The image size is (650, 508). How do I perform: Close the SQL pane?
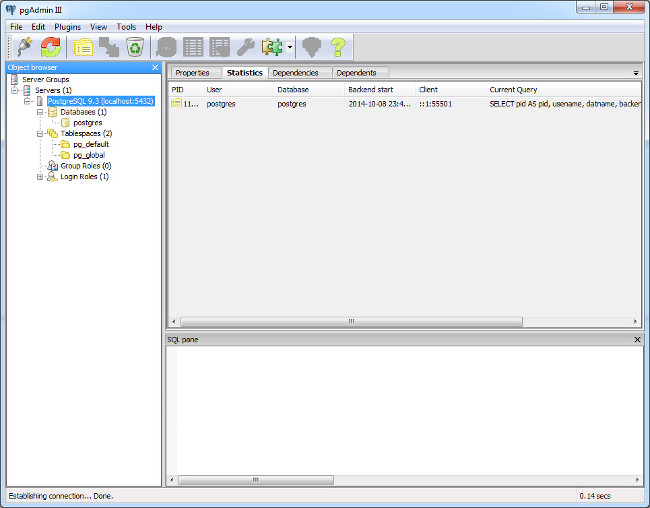(638, 340)
